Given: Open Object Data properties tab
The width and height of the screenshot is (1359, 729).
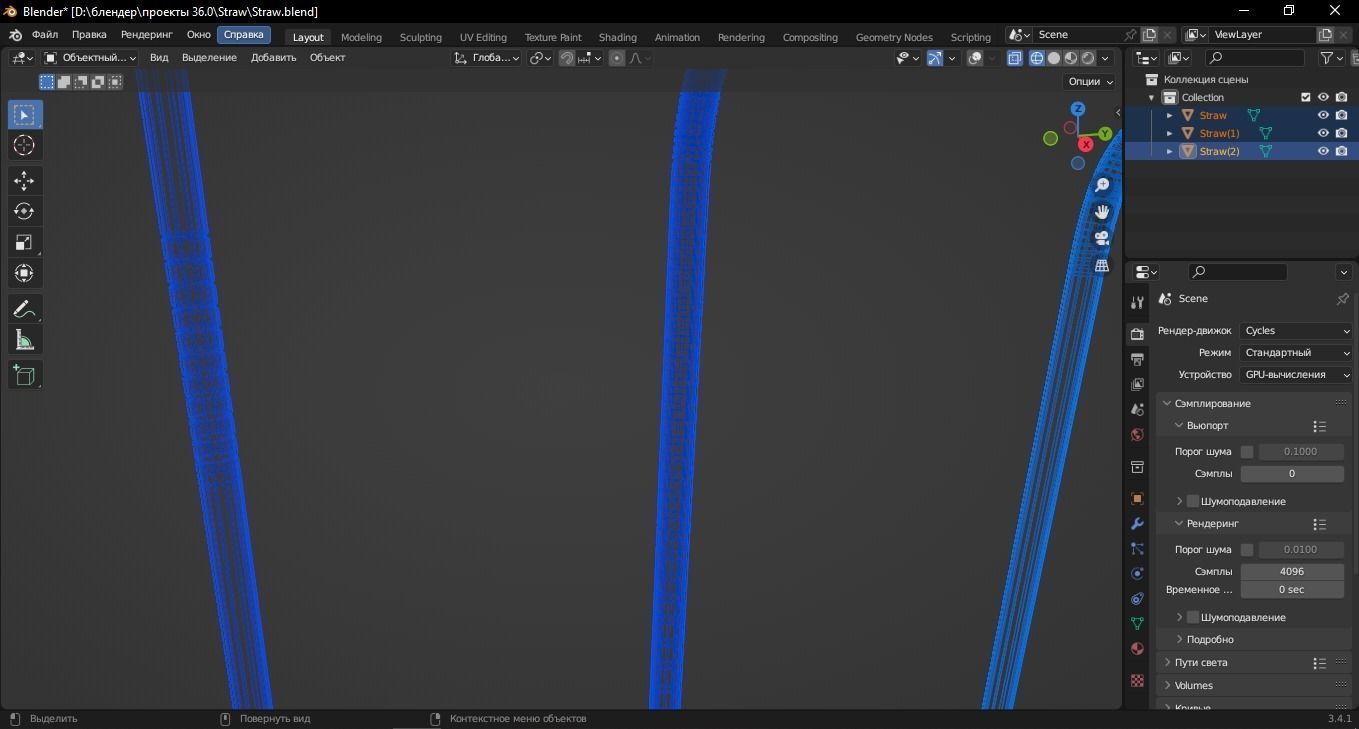Looking at the screenshot, I should click(1137, 623).
